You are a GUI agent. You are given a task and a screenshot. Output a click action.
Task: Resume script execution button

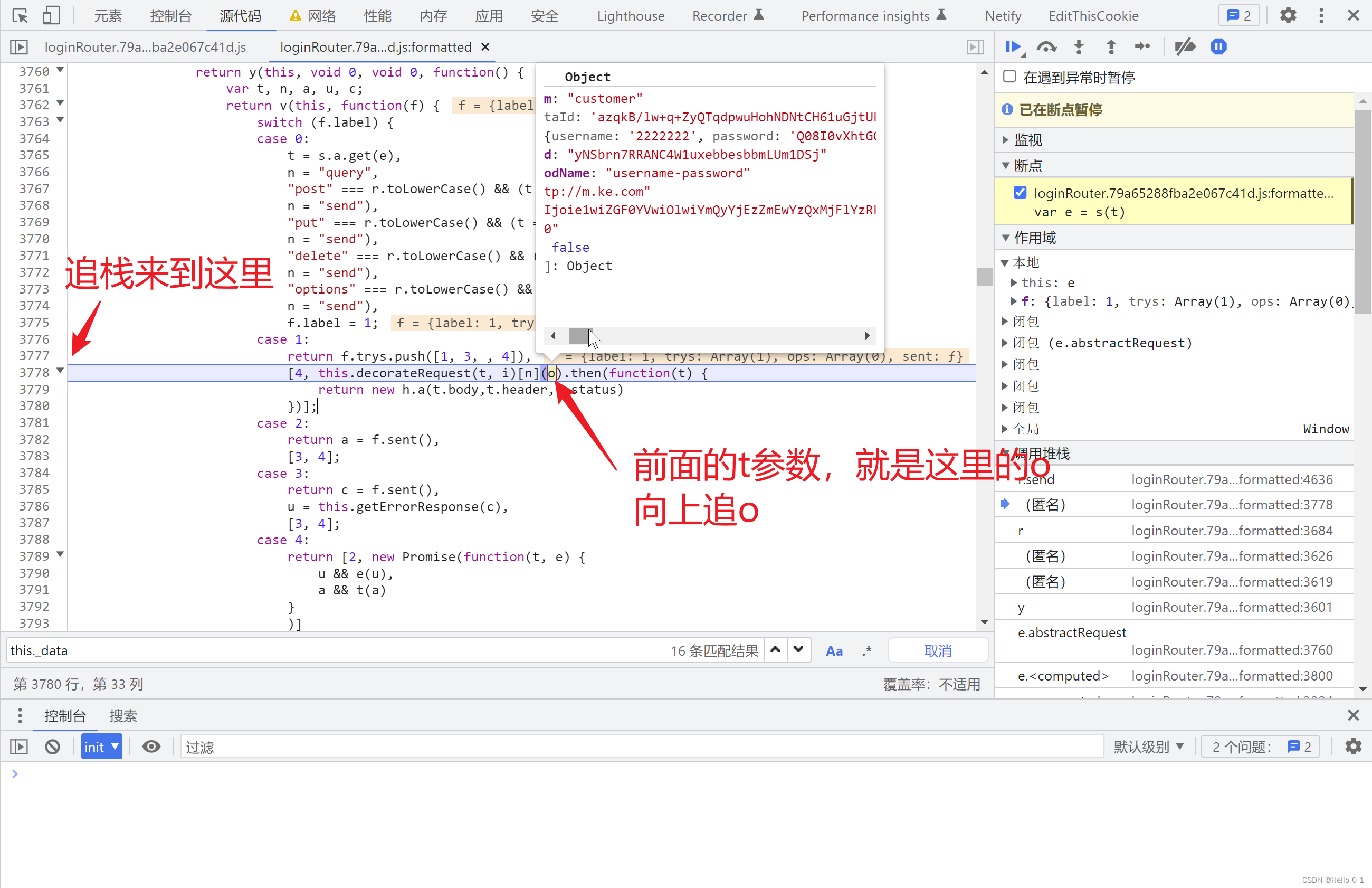click(1013, 46)
